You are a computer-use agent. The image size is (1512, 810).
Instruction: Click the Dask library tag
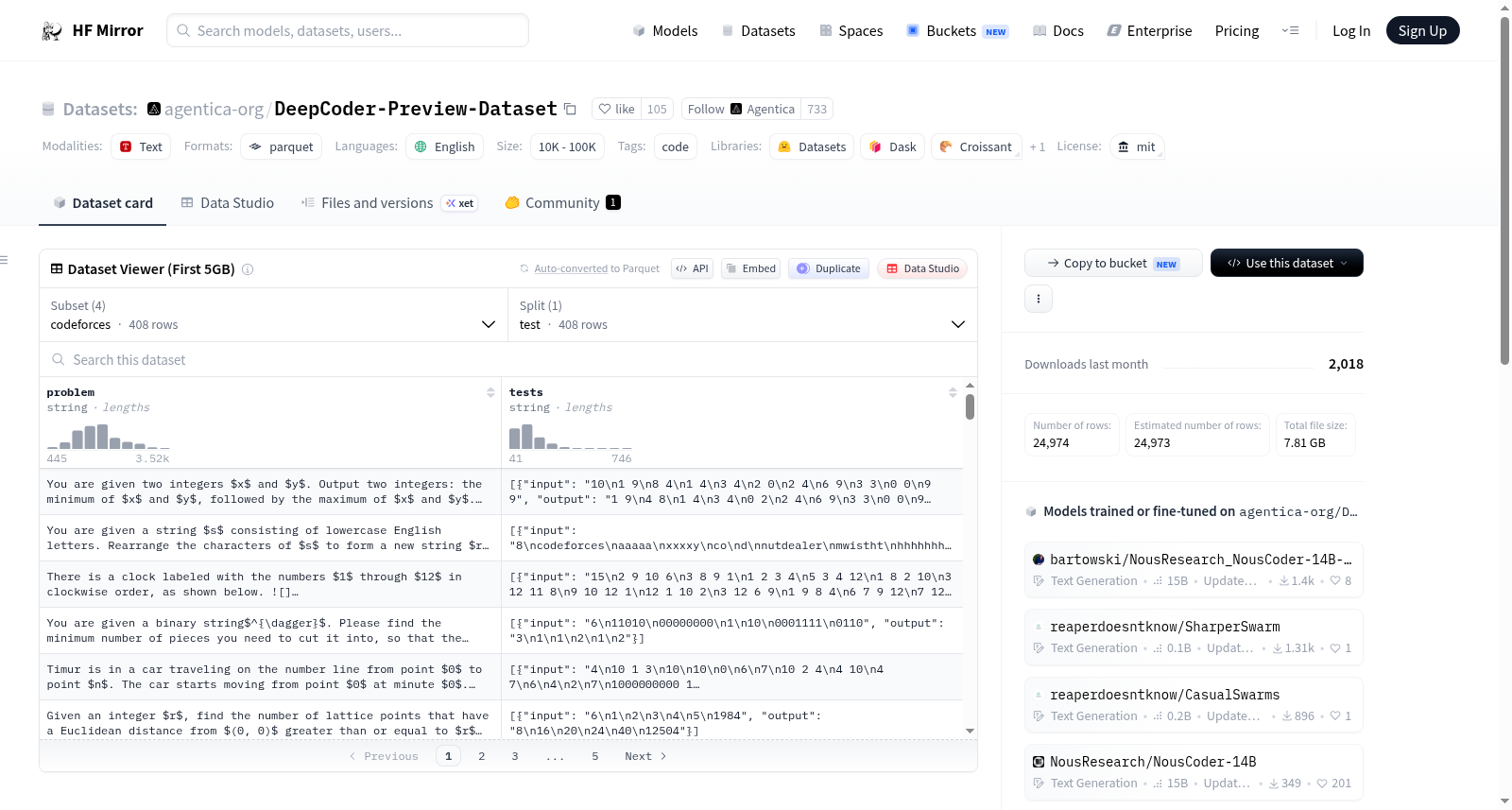(x=892, y=146)
